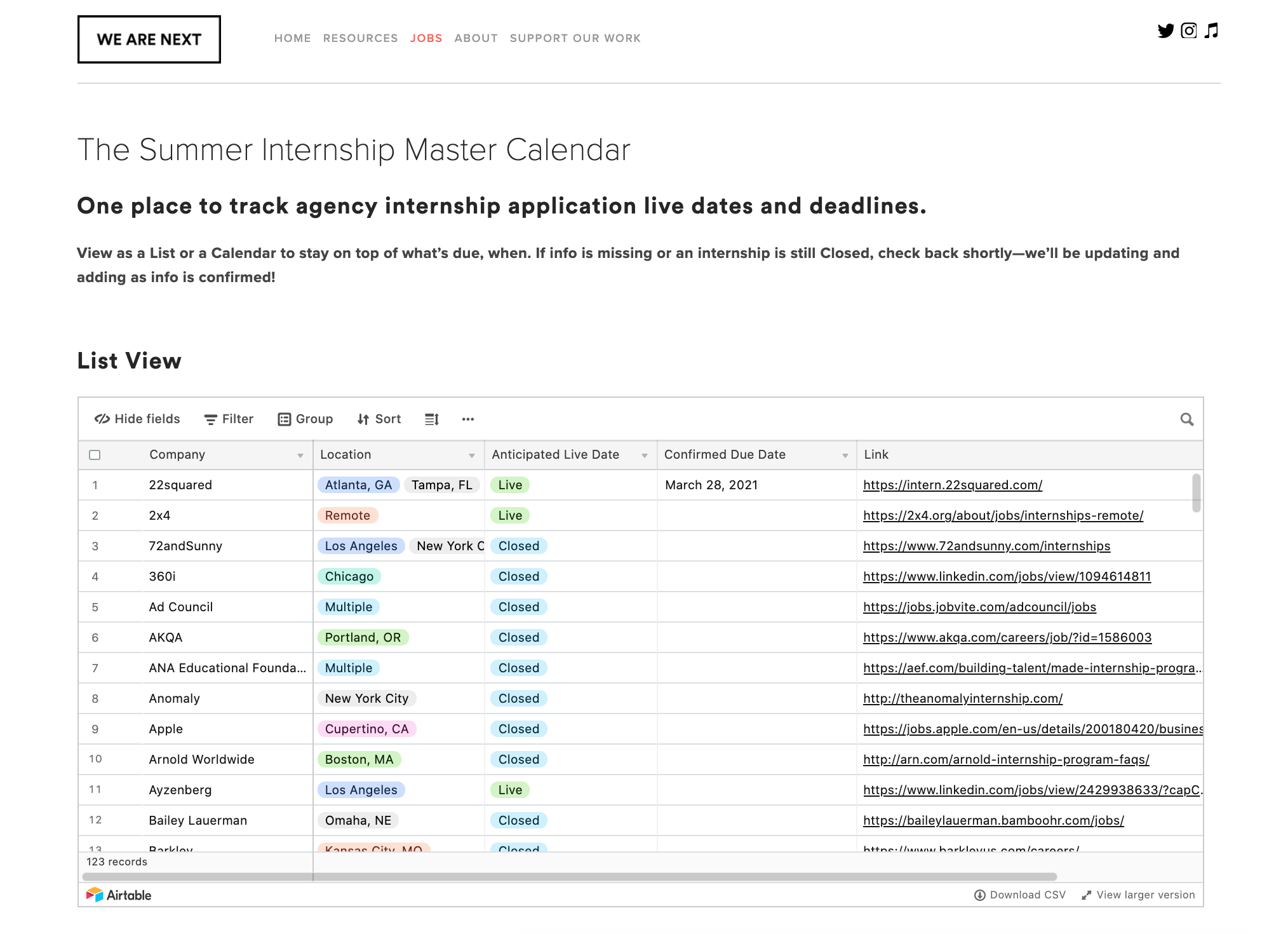Screen dimensions: 1288x934
Task: Click the Cupertino, CA location tag
Action: point(367,729)
